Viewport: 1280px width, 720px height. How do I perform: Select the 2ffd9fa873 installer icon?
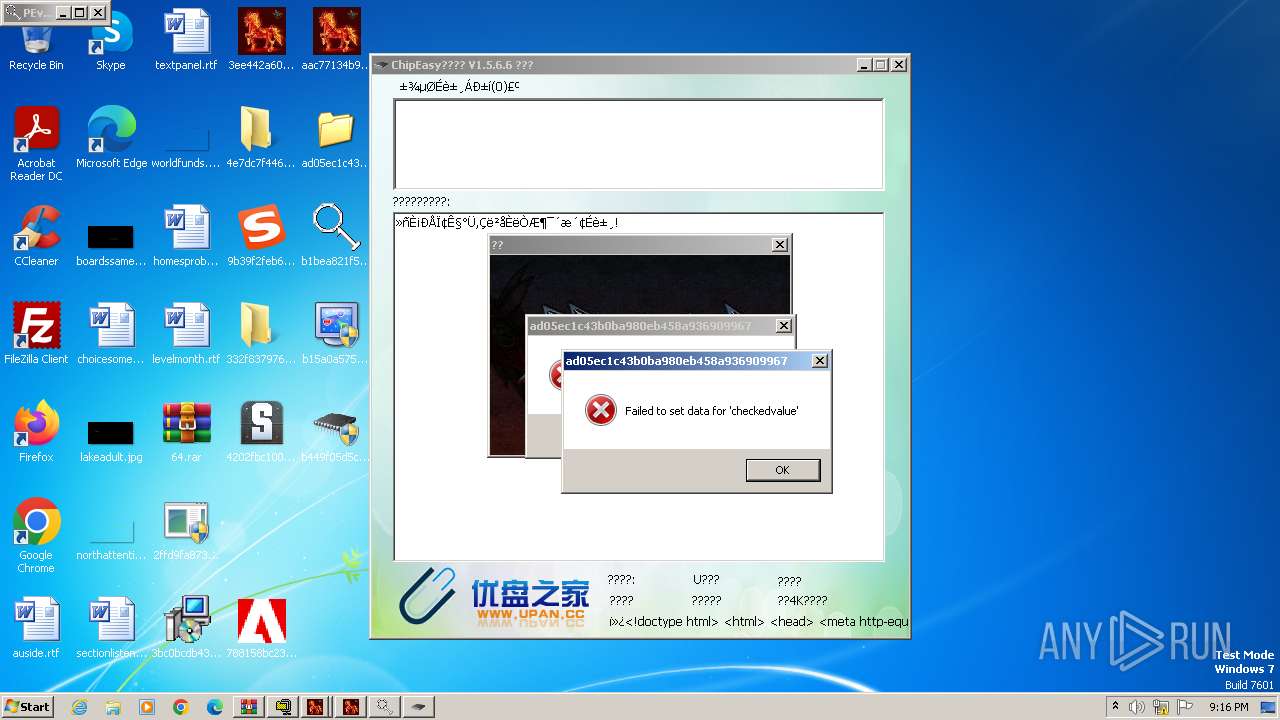(x=186, y=530)
